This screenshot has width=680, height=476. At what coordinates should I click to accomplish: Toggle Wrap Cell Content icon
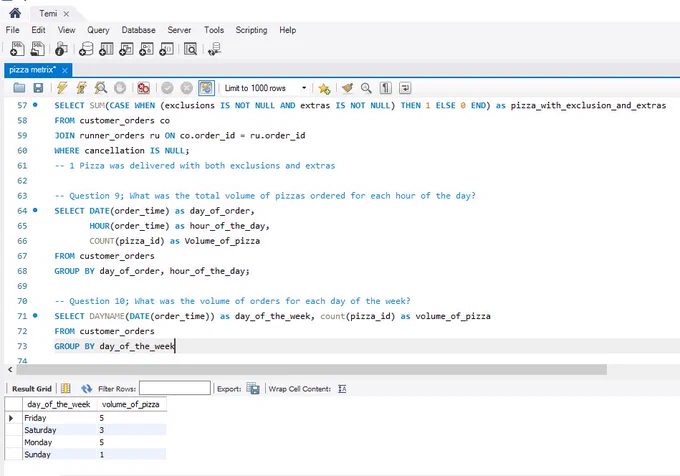pyautogui.click(x=342, y=389)
